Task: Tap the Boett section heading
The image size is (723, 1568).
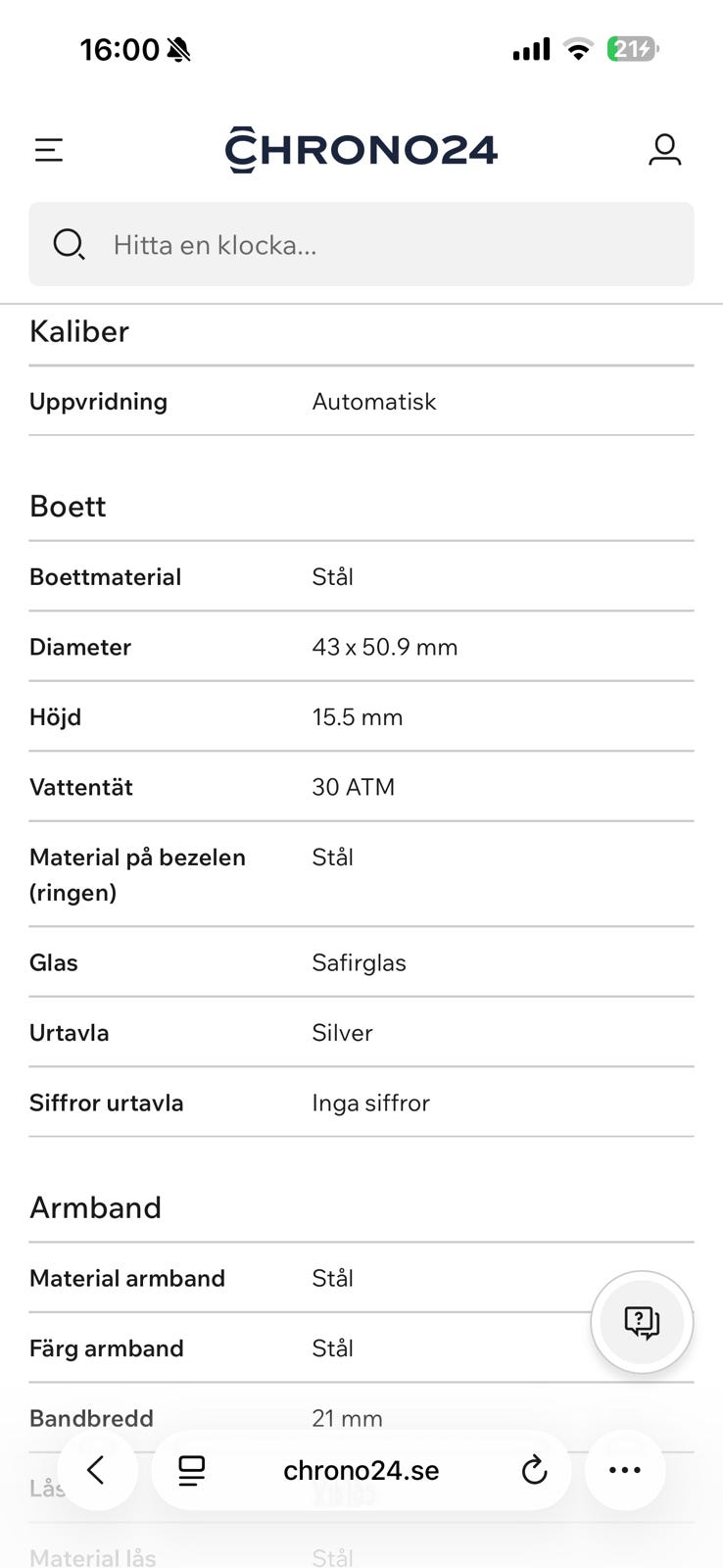Action: click(x=68, y=507)
